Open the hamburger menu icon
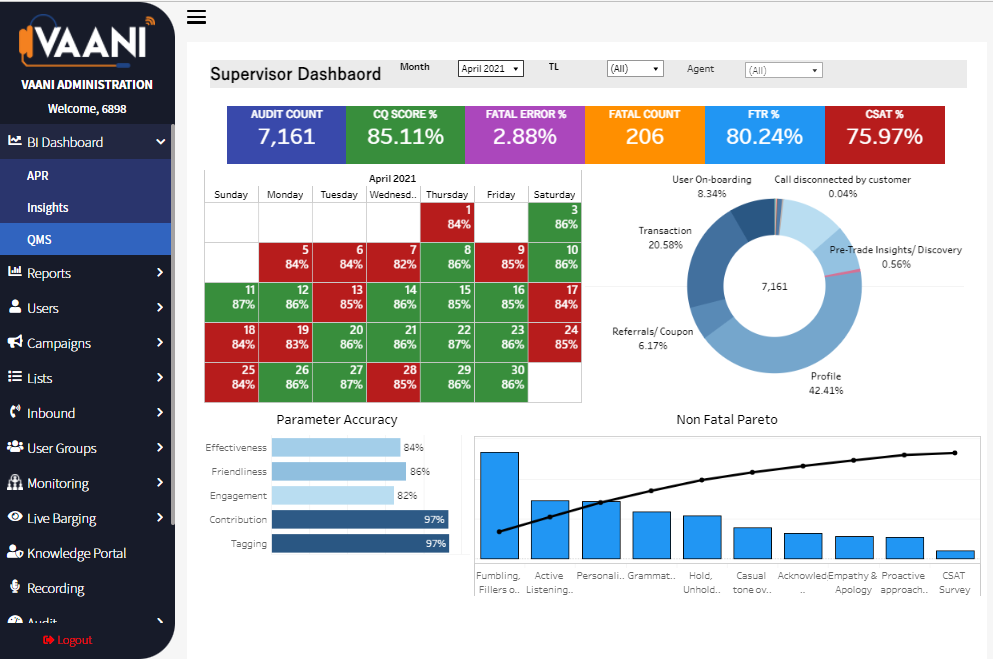 (x=196, y=17)
